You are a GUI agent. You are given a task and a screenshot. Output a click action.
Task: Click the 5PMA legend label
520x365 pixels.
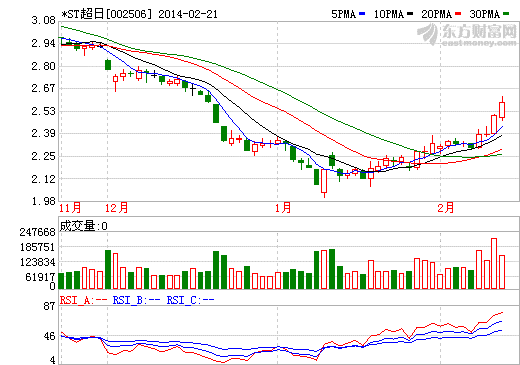coord(344,14)
